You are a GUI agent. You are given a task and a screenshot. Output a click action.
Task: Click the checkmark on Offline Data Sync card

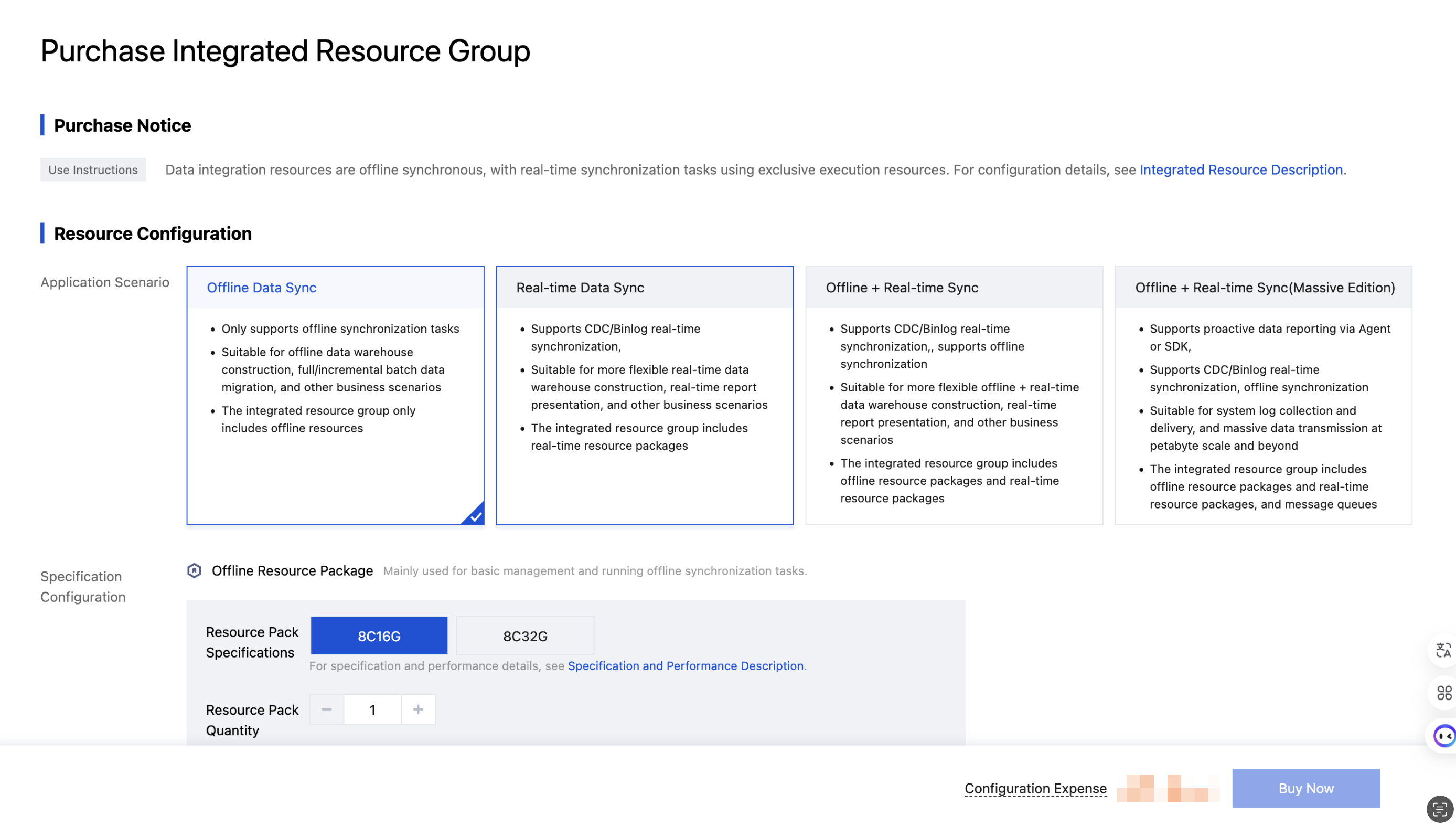tap(475, 516)
